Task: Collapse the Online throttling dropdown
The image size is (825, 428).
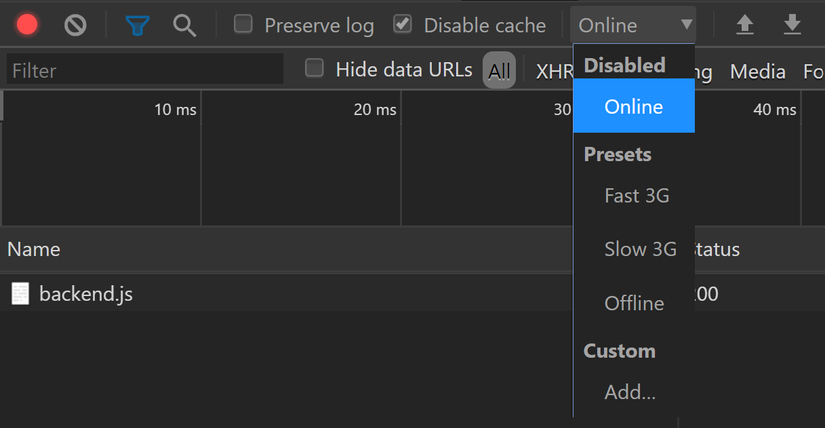Action: tap(635, 25)
